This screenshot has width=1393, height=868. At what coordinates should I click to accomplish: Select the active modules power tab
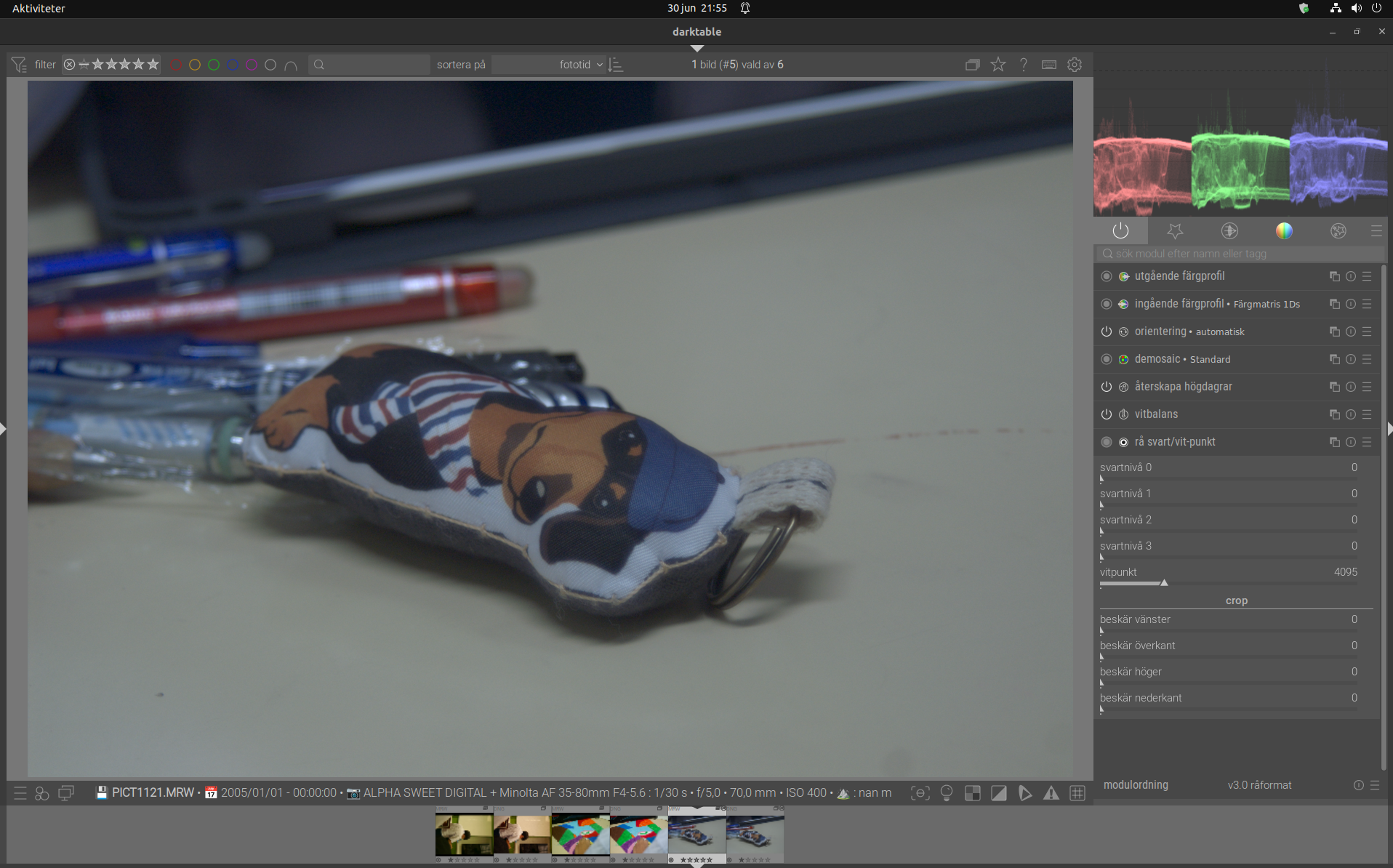click(x=1120, y=231)
